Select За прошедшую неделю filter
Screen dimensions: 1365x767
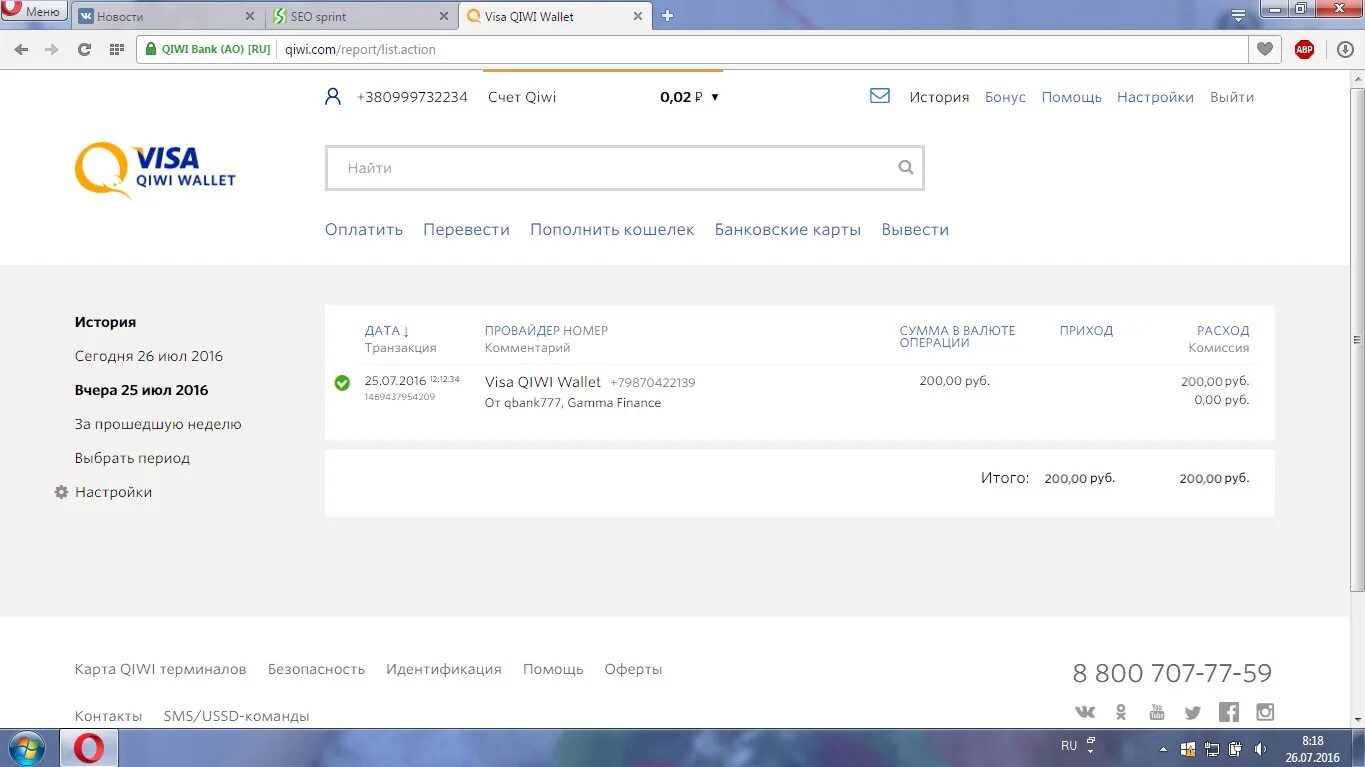click(x=158, y=424)
